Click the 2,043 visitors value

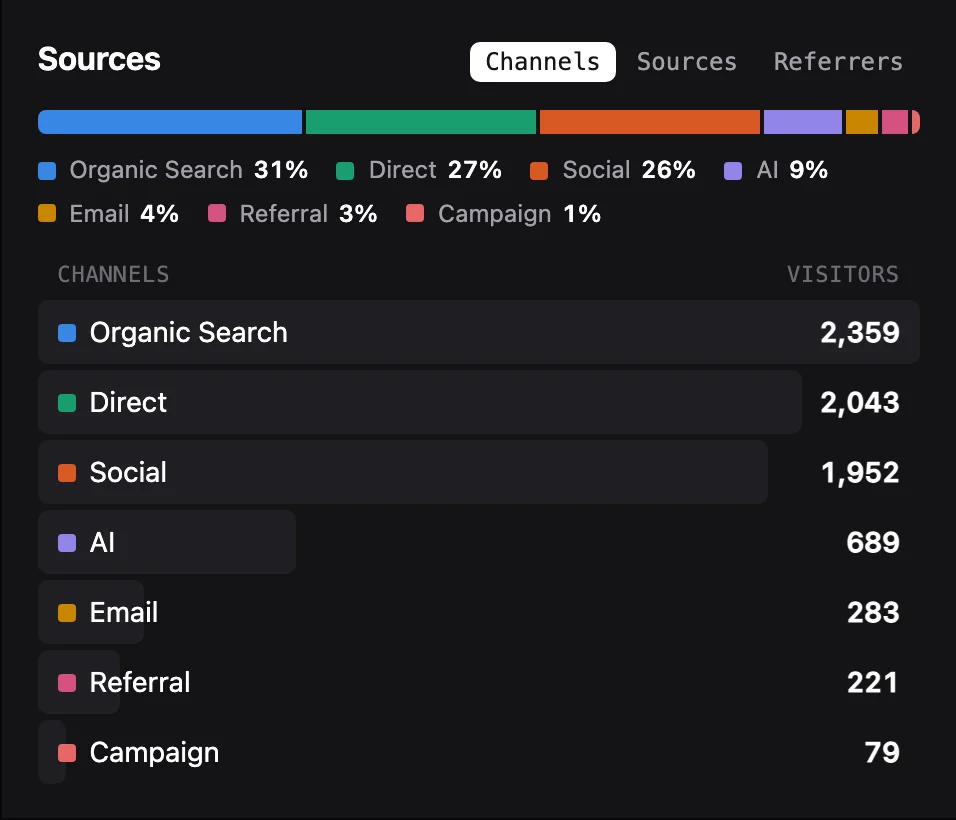[x=860, y=402]
